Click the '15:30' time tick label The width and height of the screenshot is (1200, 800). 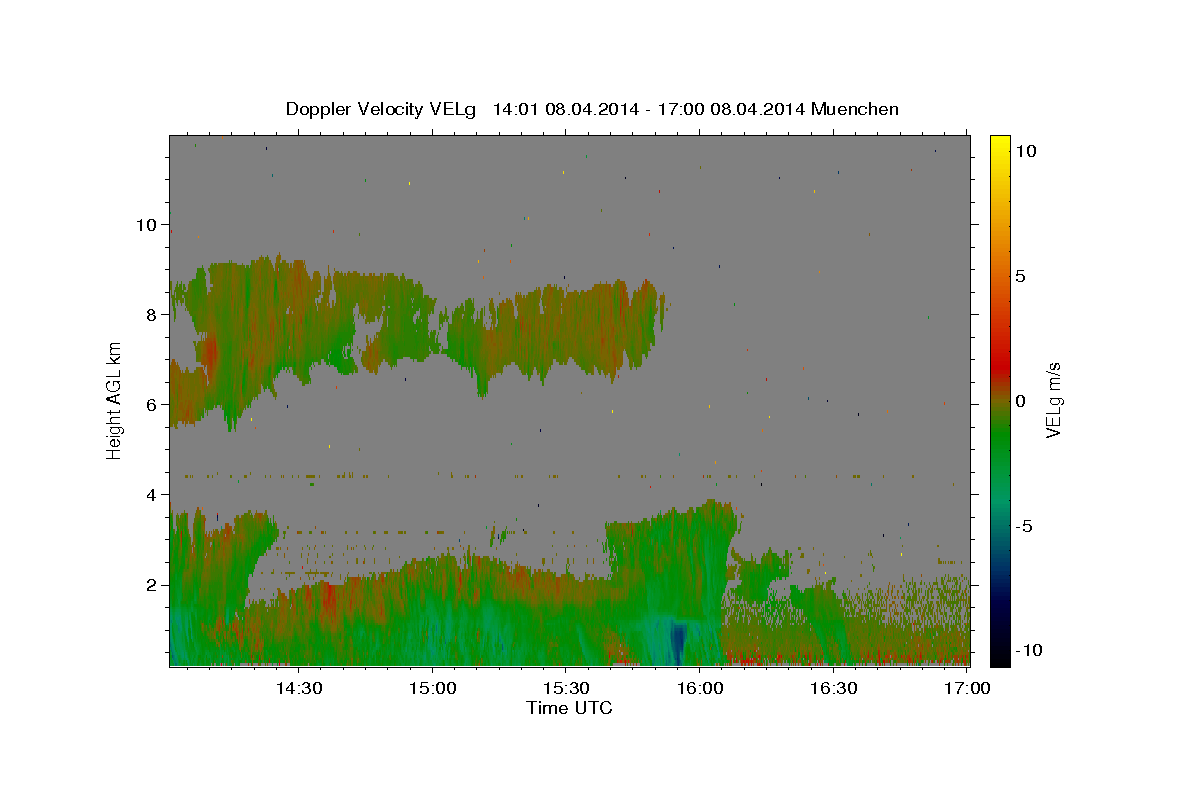point(565,688)
